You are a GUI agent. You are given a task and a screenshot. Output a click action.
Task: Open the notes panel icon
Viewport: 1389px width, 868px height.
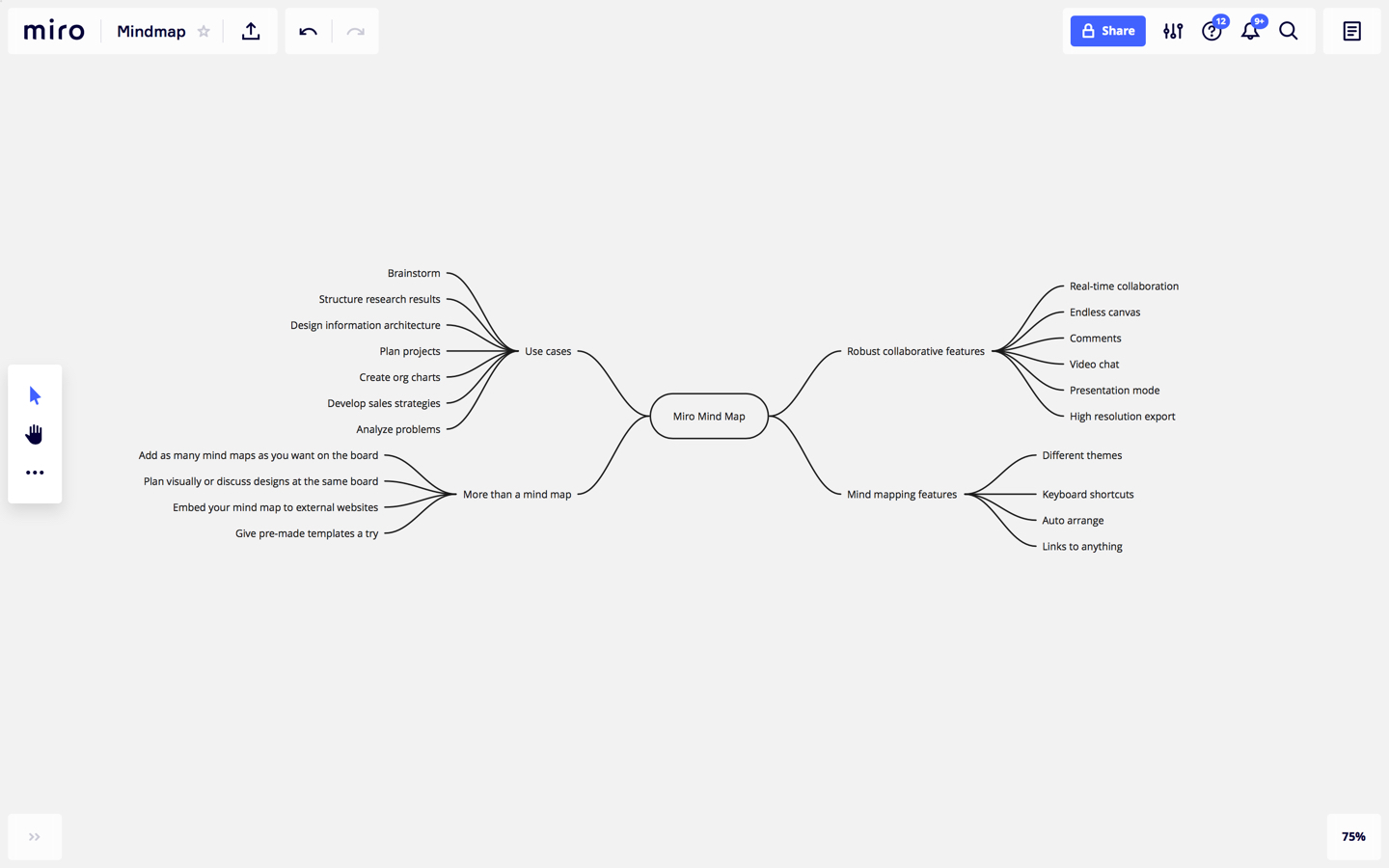[x=1351, y=31]
